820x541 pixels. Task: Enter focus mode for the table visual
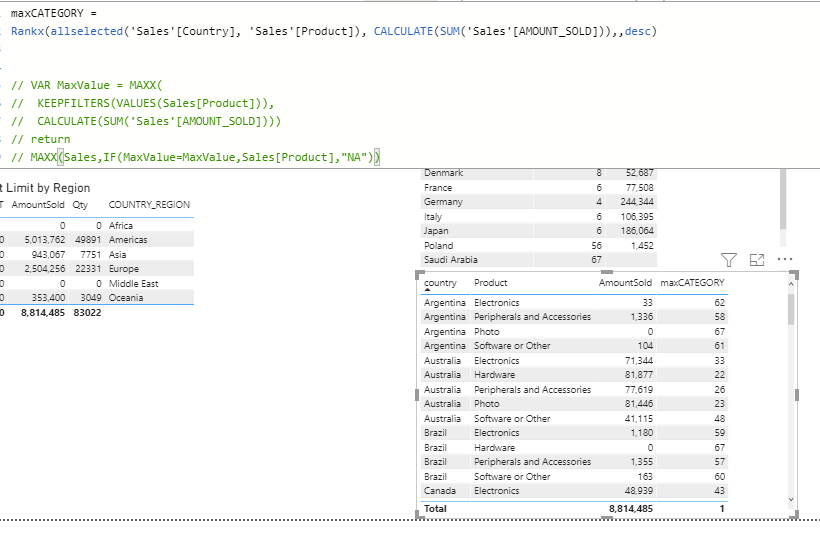click(757, 260)
